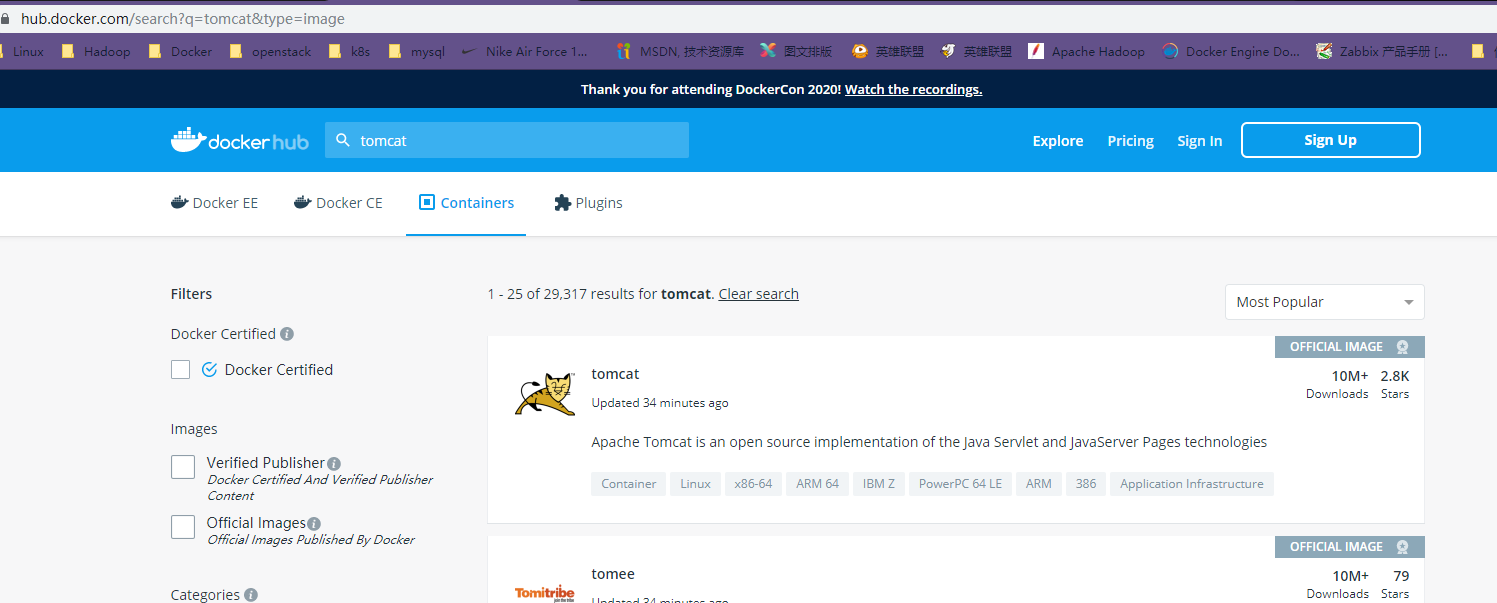Tick the Official Images checkbox
1497x603 pixels.
point(183,527)
